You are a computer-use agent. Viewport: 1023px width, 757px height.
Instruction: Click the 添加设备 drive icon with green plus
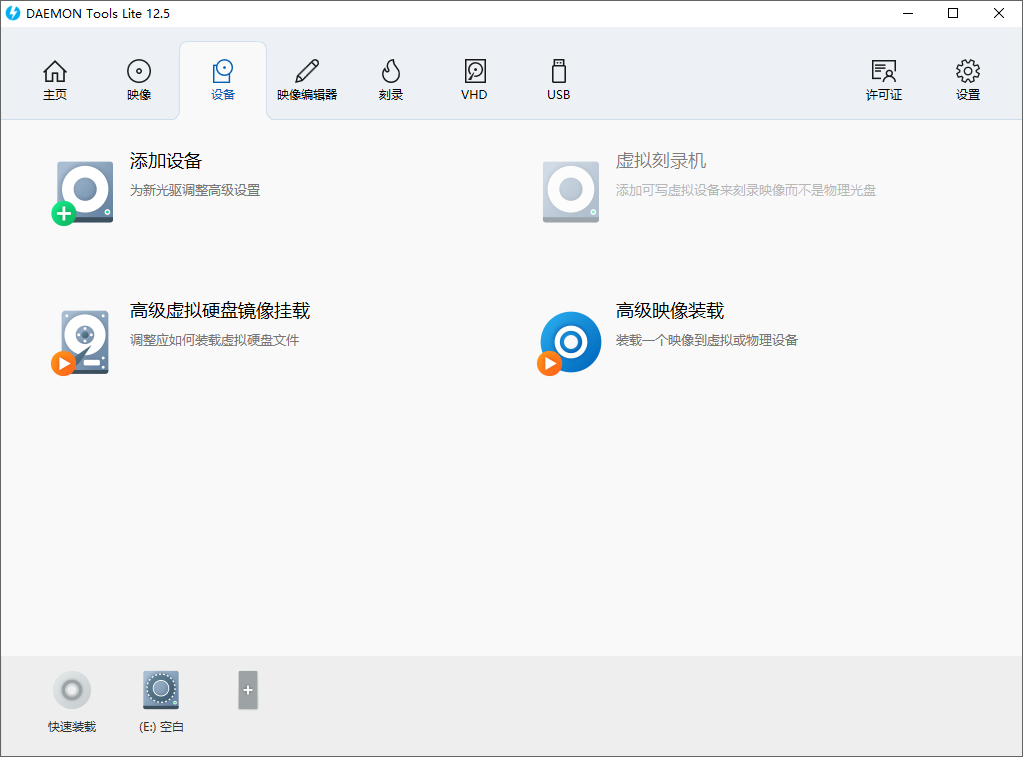[82, 191]
